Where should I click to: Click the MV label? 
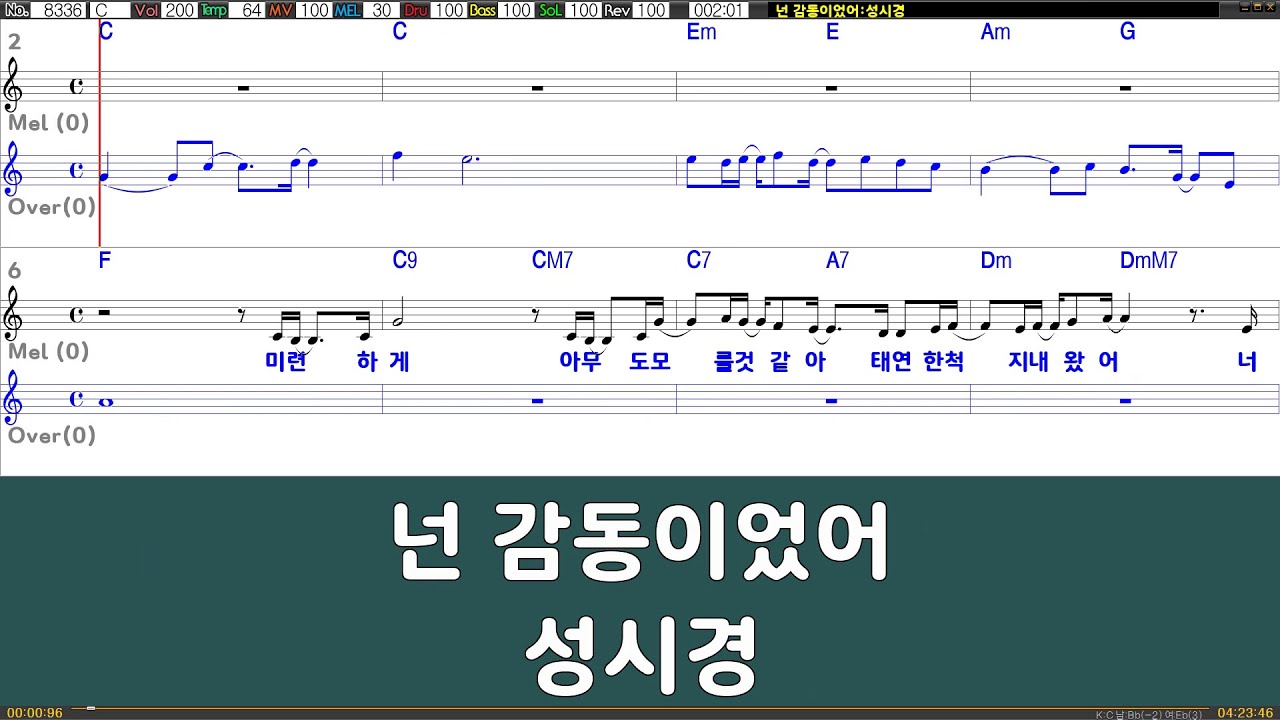click(281, 10)
